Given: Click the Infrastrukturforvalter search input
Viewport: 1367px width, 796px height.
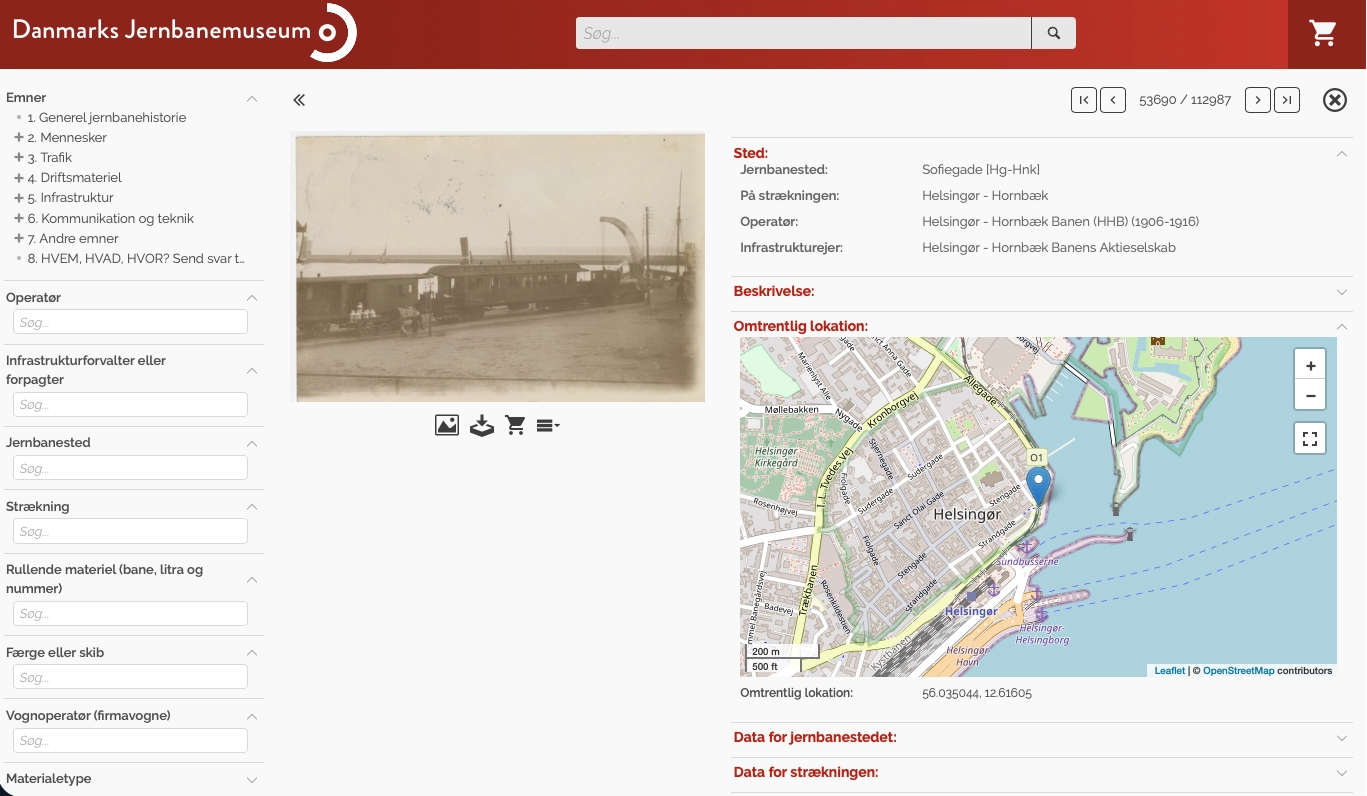Looking at the screenshot, I should tap(130, 405).
